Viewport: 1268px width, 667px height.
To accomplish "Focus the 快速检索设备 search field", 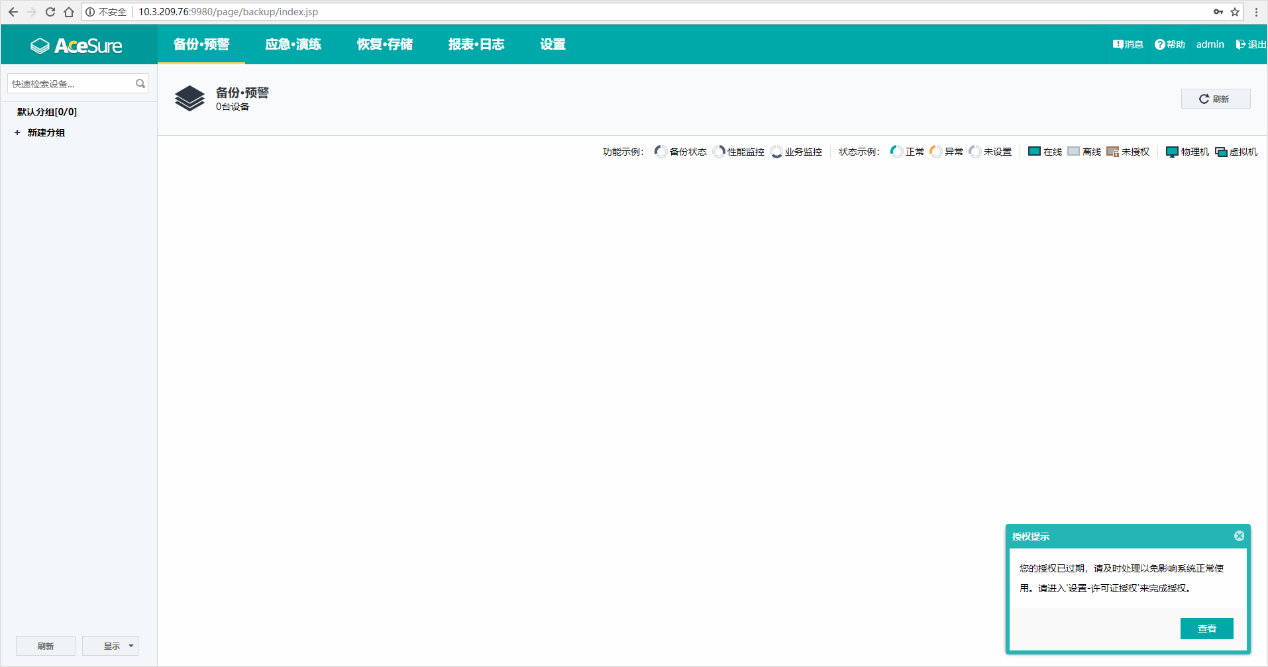I will (70, 84).
